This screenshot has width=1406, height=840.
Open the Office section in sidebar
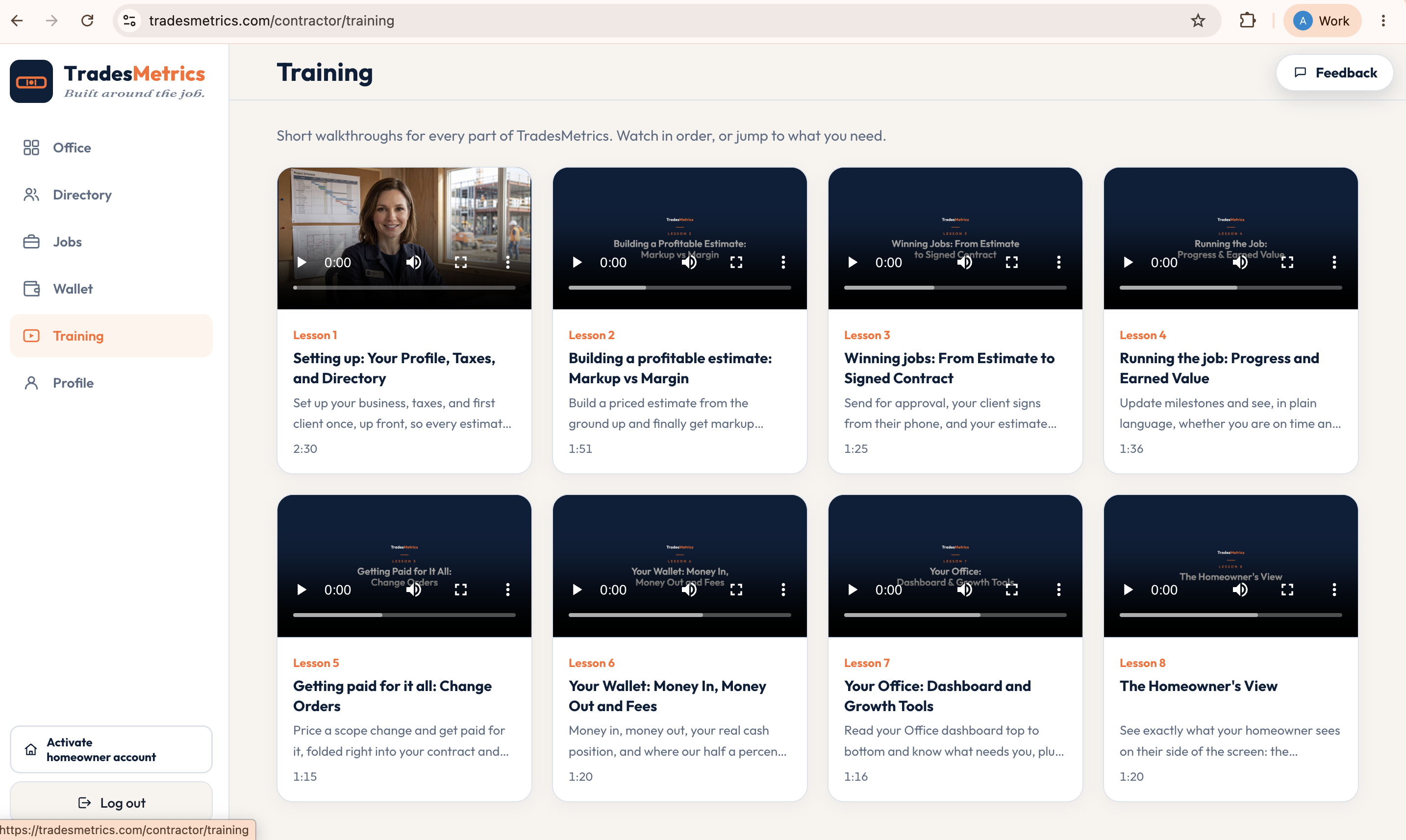[x=111, y=148]
